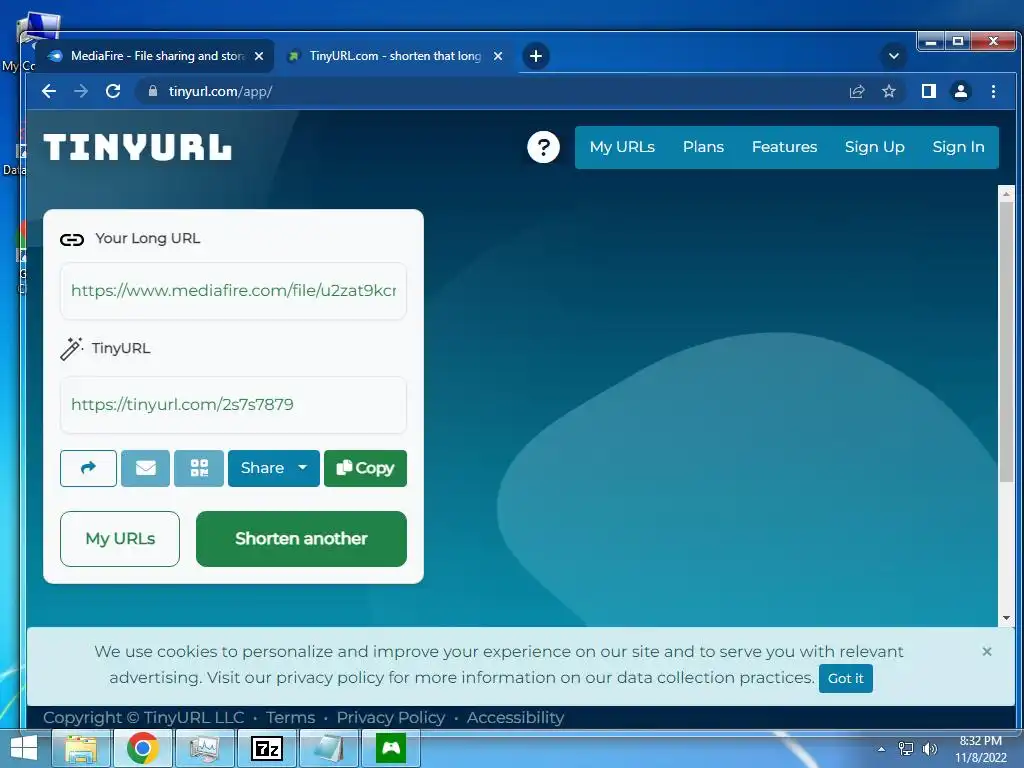This screenshot has width=1024, height=768.
Task: Click the TinyURL logo
Action: pyautogui.click(x=138, y=147)
